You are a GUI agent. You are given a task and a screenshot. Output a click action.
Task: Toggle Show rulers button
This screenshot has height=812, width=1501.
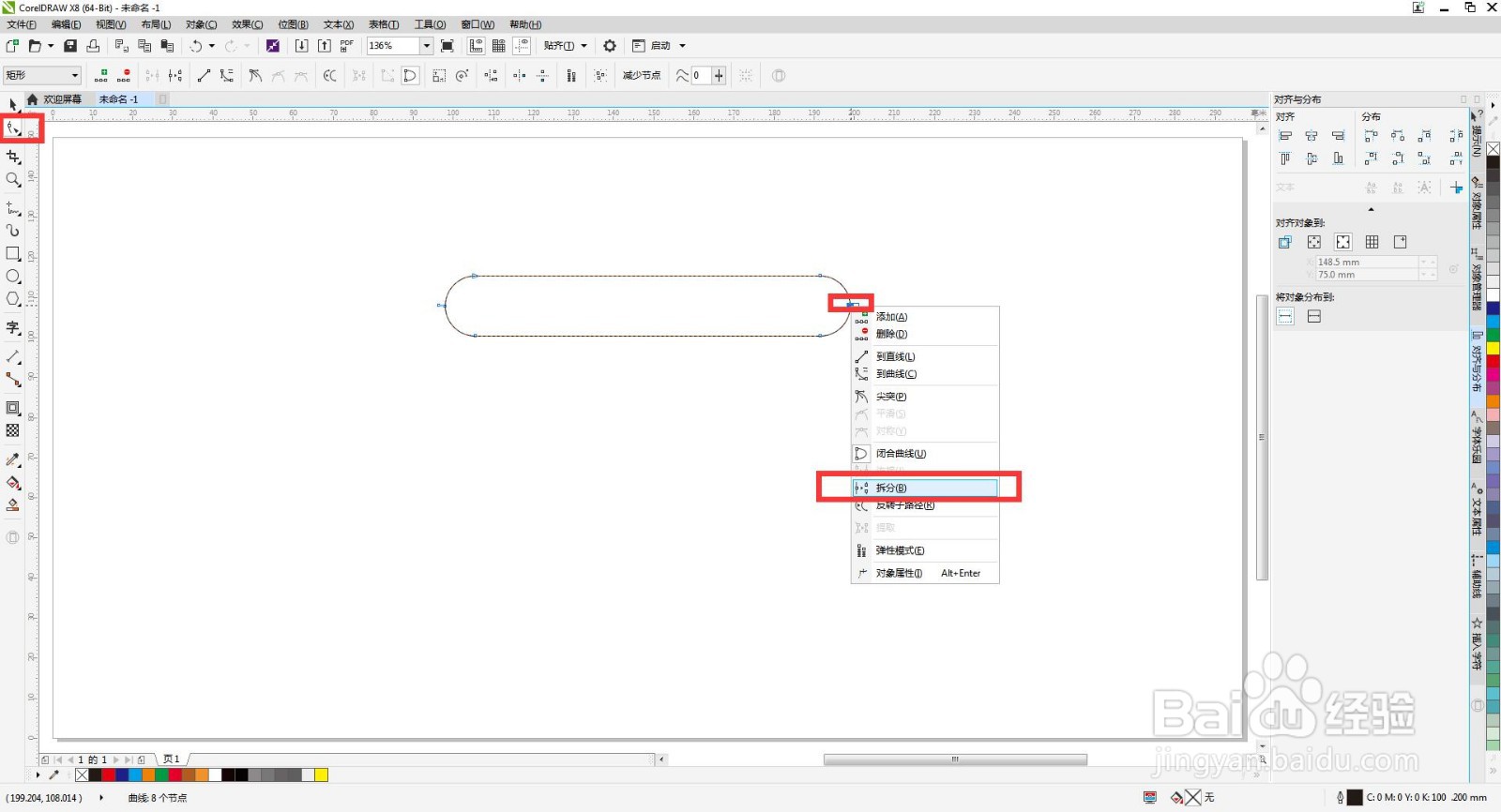(477, 46)
